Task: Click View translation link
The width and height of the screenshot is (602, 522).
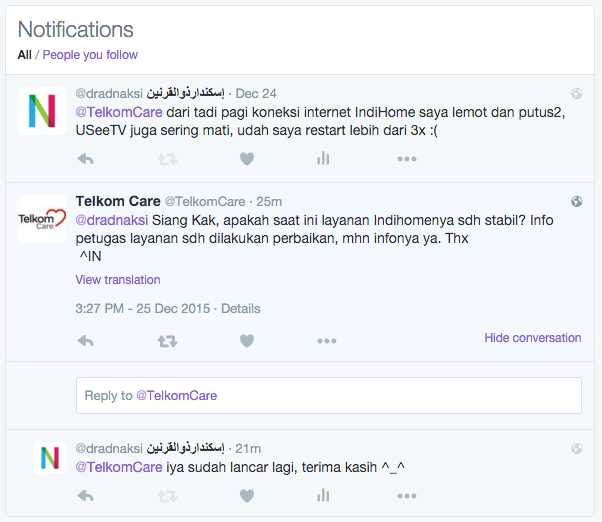Action: 118,280
